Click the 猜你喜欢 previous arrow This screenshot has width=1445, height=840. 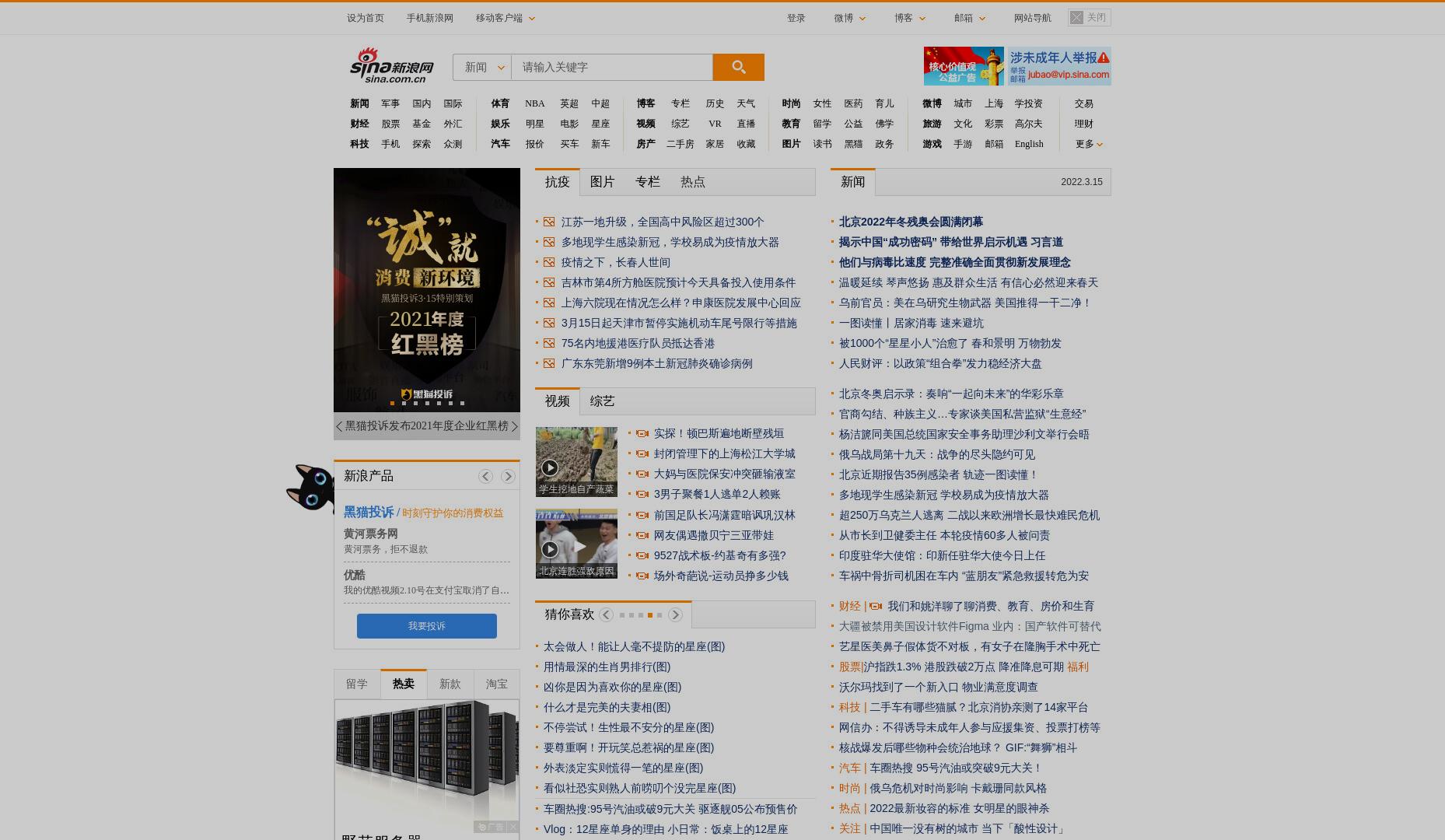tap(606, 614)
